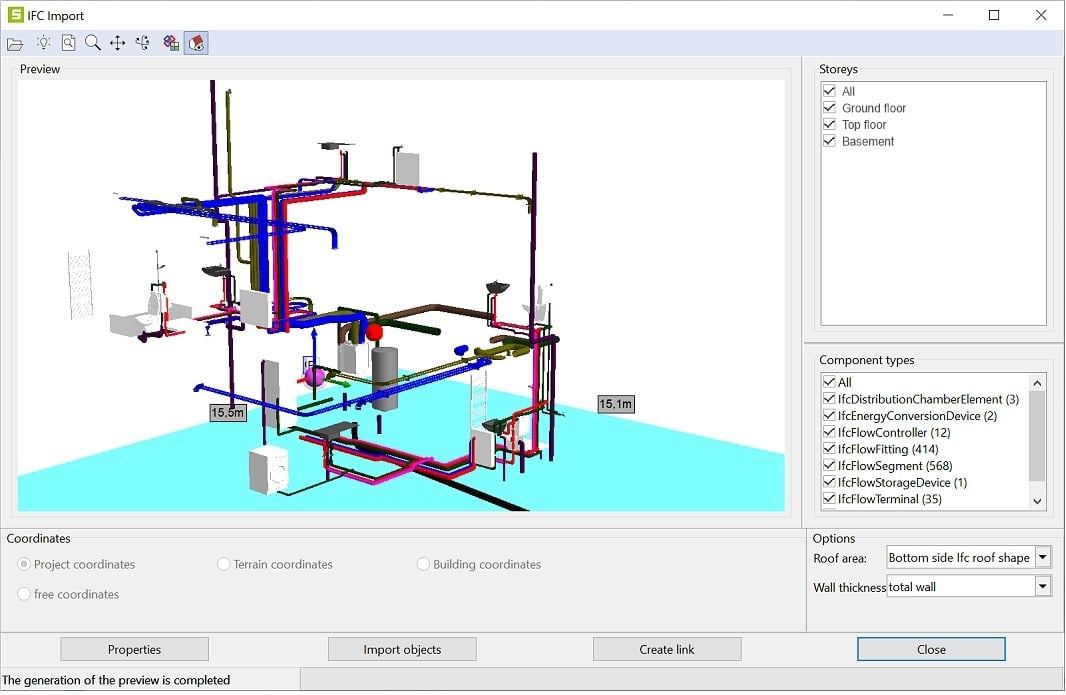Click the zoom-to-page toolbar icon

point(69,44)
